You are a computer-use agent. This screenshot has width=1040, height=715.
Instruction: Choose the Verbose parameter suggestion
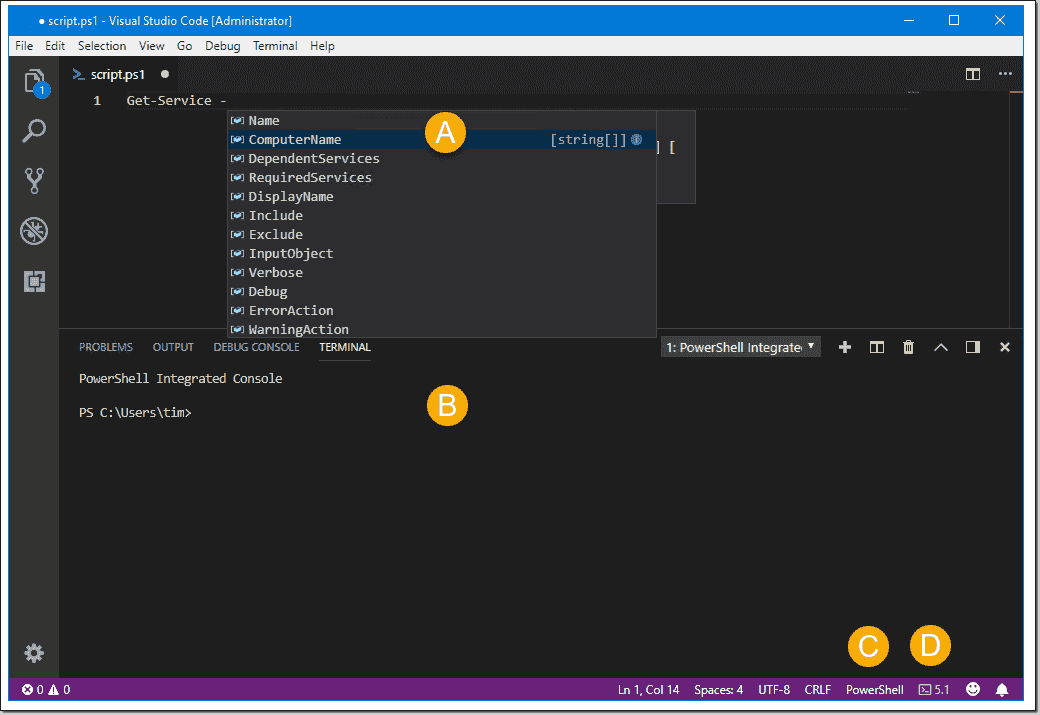pos(442,273)
